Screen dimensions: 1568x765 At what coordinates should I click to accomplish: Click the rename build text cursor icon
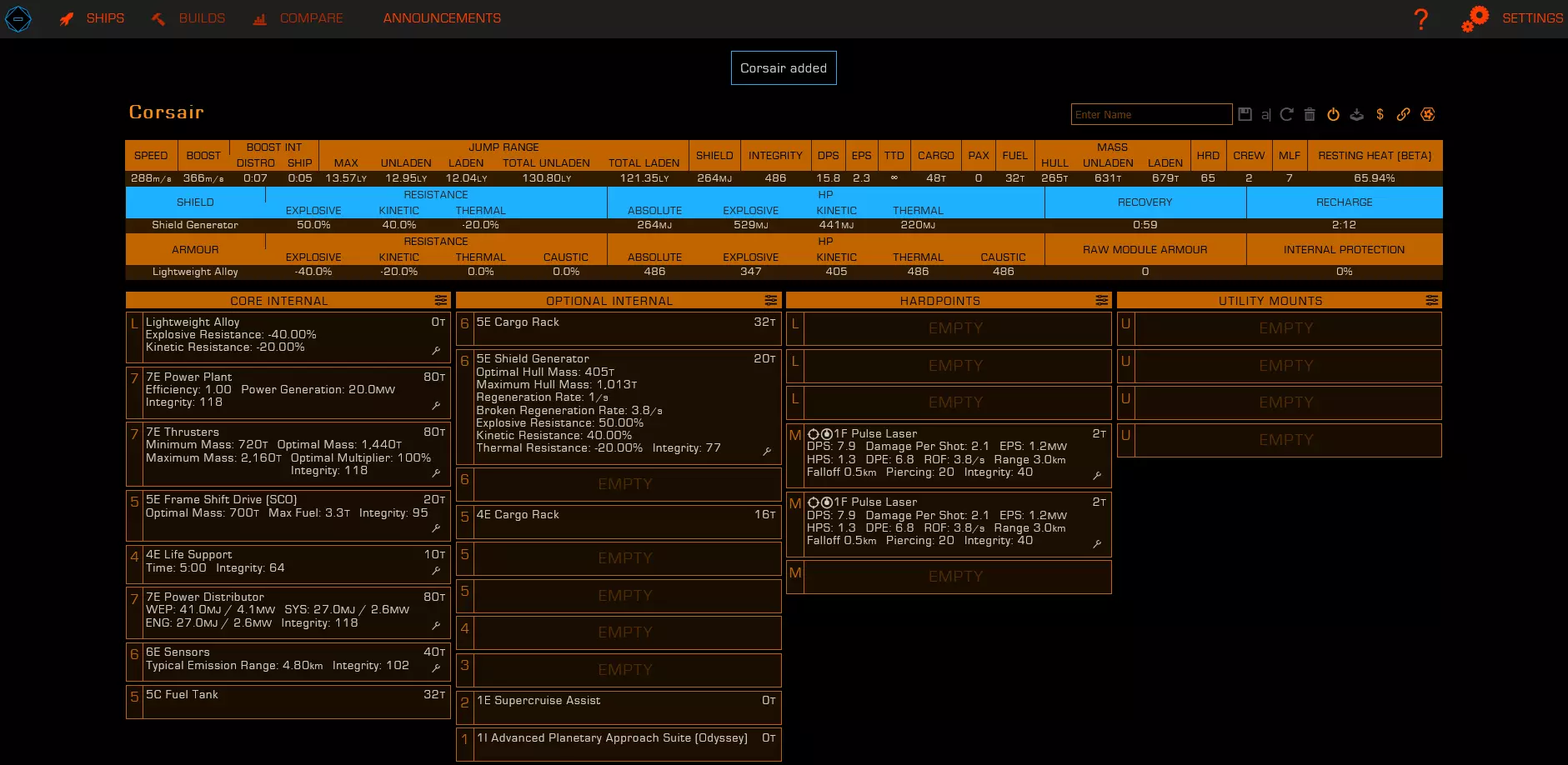pyautogui.click(x=1265, y=114)
